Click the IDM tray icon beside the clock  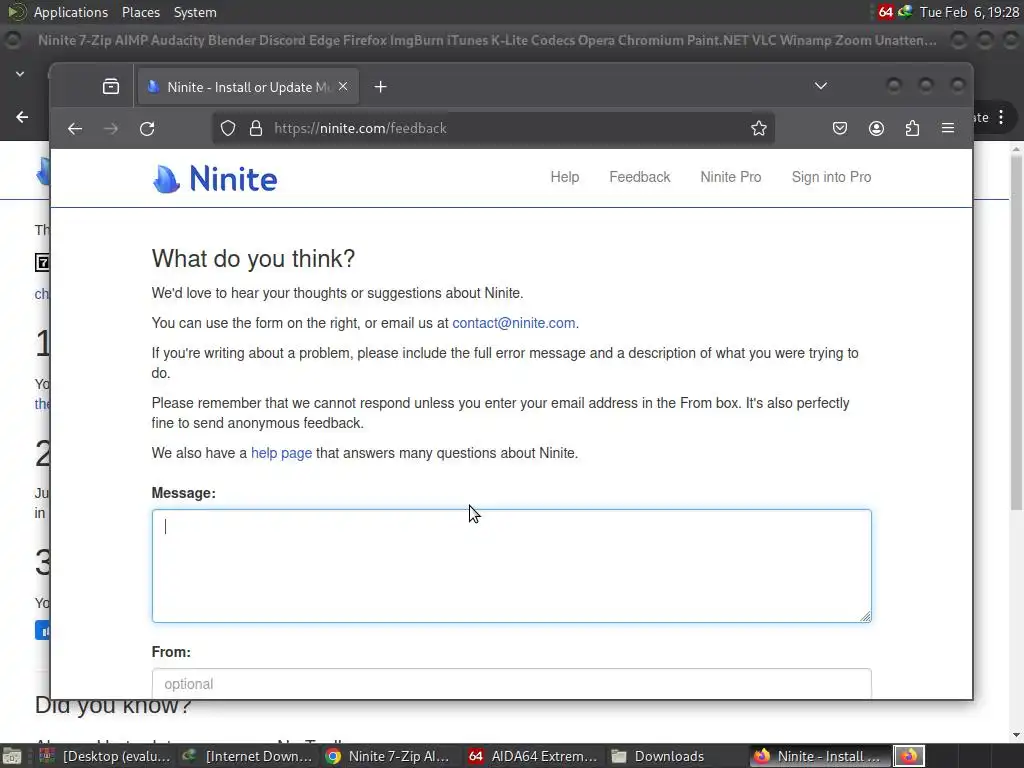(x=905, y=12)
